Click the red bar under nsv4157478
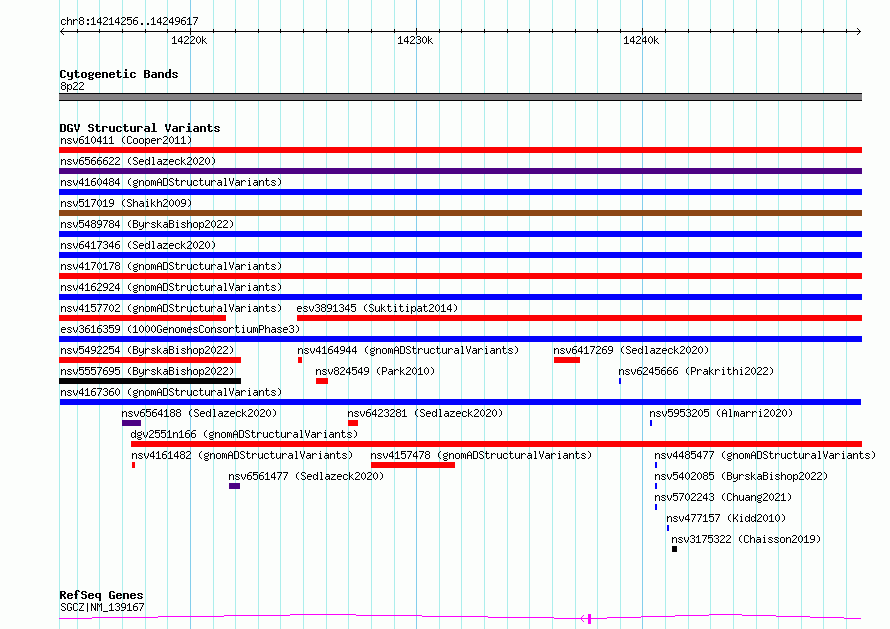890x629 pixels. coord(413,465)
